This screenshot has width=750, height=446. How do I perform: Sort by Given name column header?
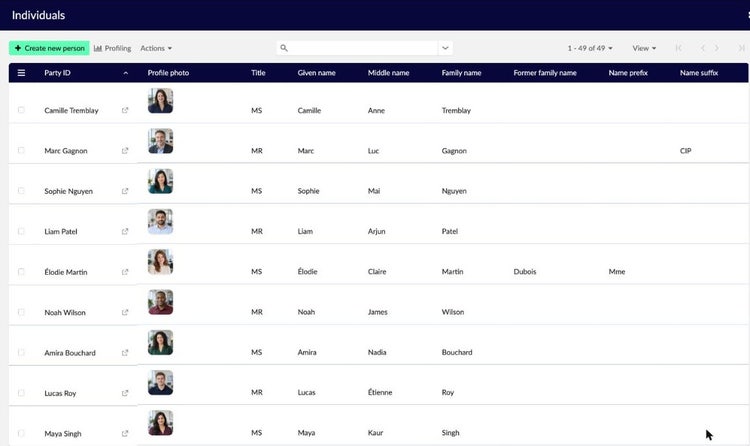pos(317,73)
